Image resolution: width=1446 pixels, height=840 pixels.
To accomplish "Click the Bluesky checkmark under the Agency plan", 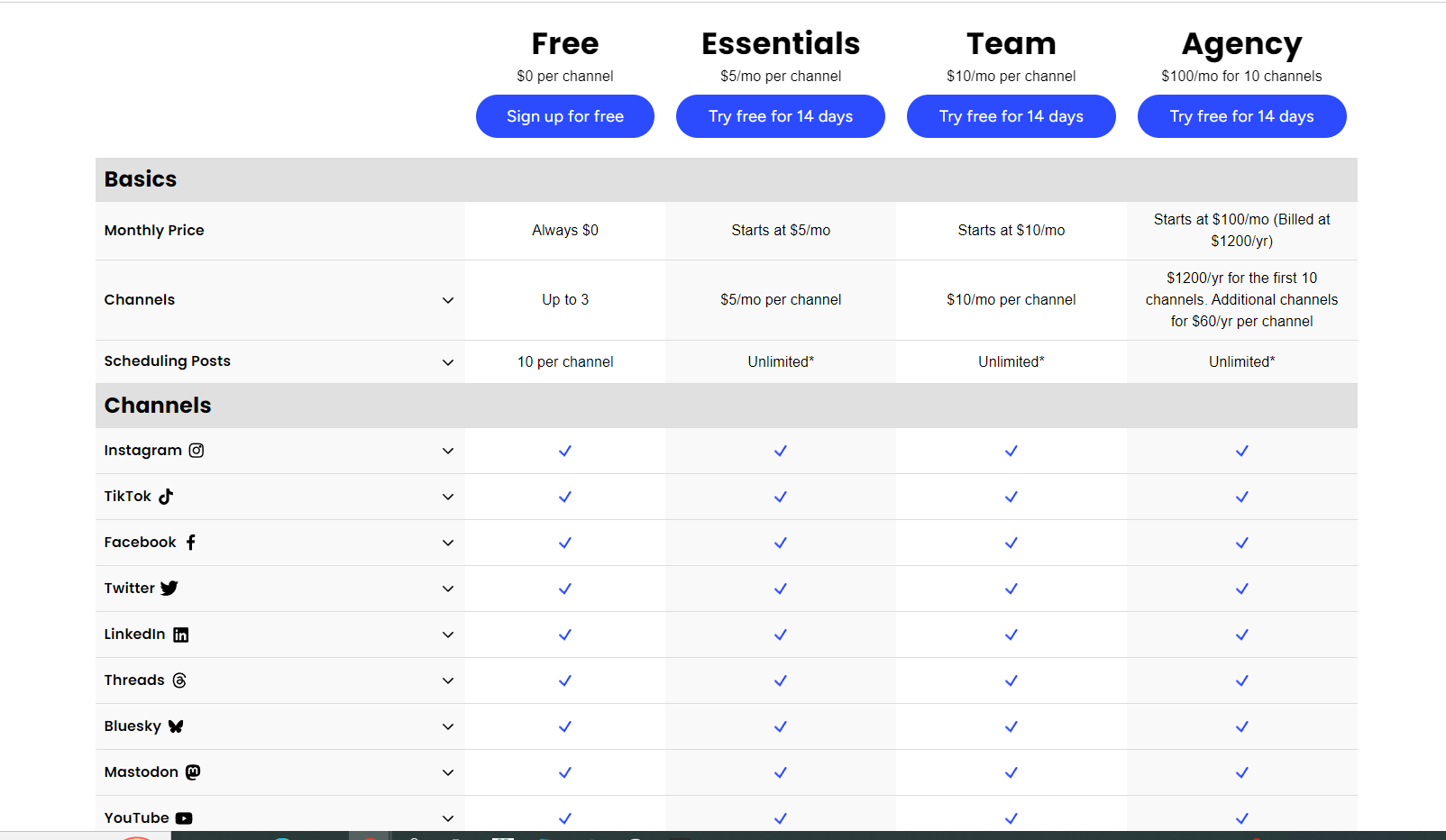I will click(x=1242, y=726).
